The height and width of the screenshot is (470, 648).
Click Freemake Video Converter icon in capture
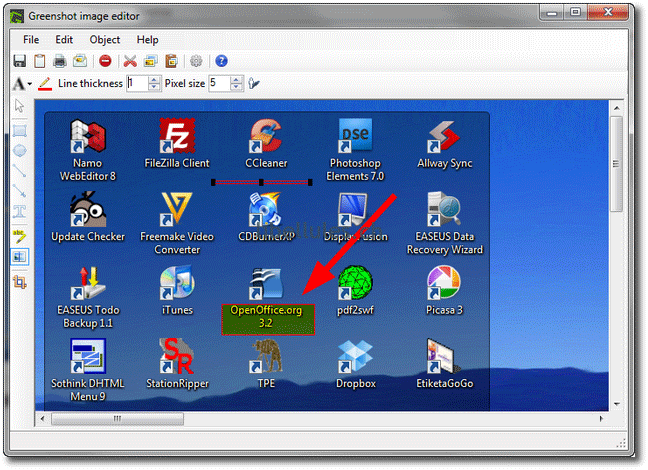(x=177, y=209)
